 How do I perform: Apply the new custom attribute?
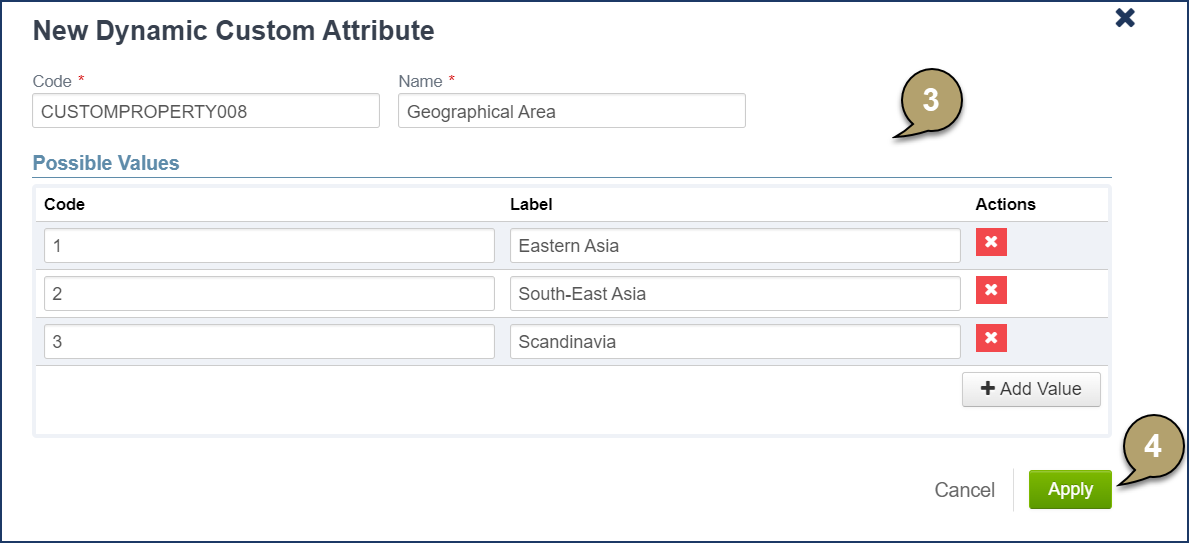click(x=1070, y=490)
